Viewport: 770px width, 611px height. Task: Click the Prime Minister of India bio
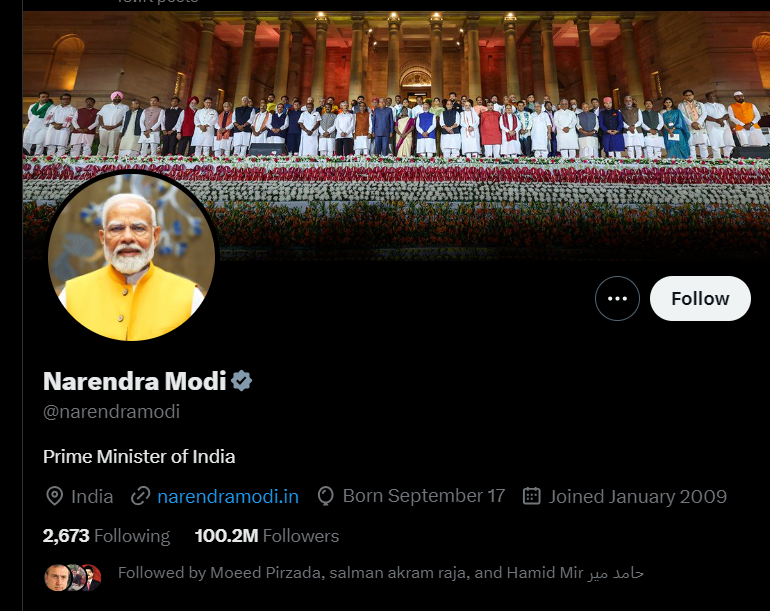pos(139,457)
